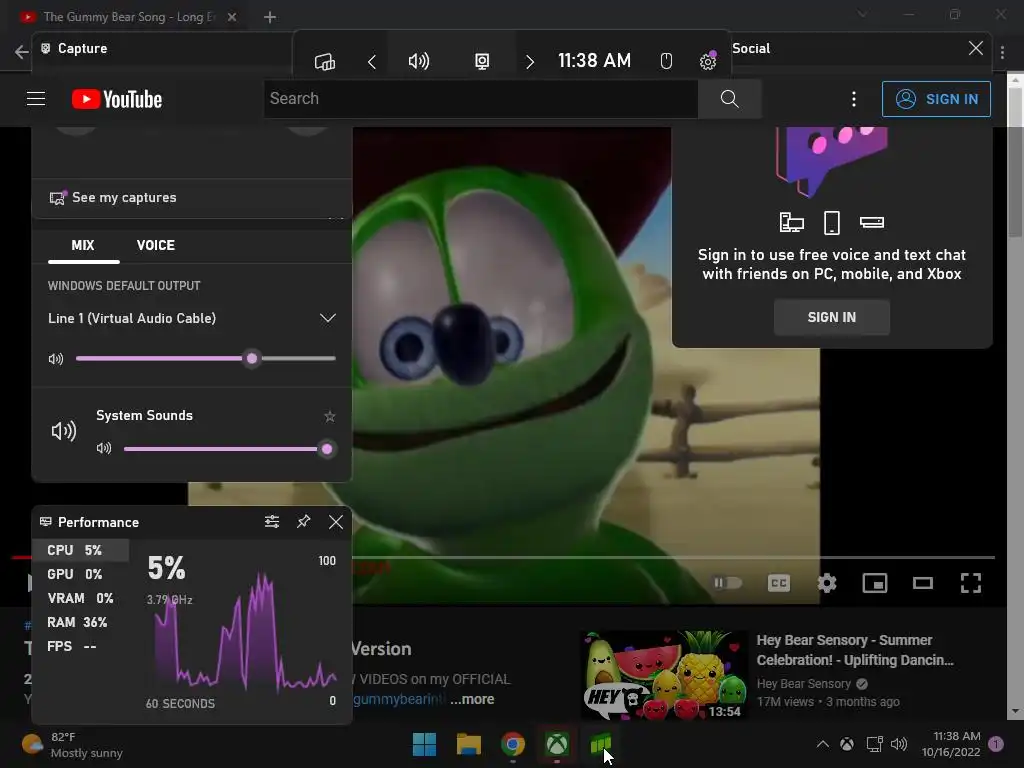Screen dimensions: 1024x768
Task: Open Windows Start menu
Action: pyautogui.click(x=424, y=744)
